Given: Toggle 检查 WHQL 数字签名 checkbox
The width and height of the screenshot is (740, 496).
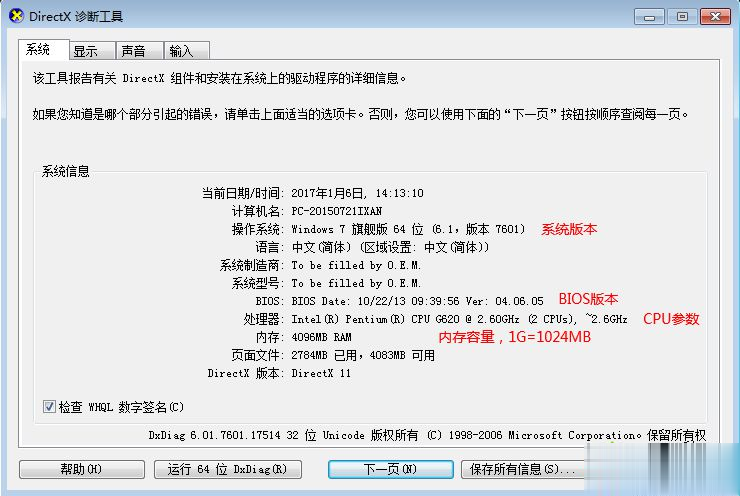Looking at the screenshot, I should [49, 406].
